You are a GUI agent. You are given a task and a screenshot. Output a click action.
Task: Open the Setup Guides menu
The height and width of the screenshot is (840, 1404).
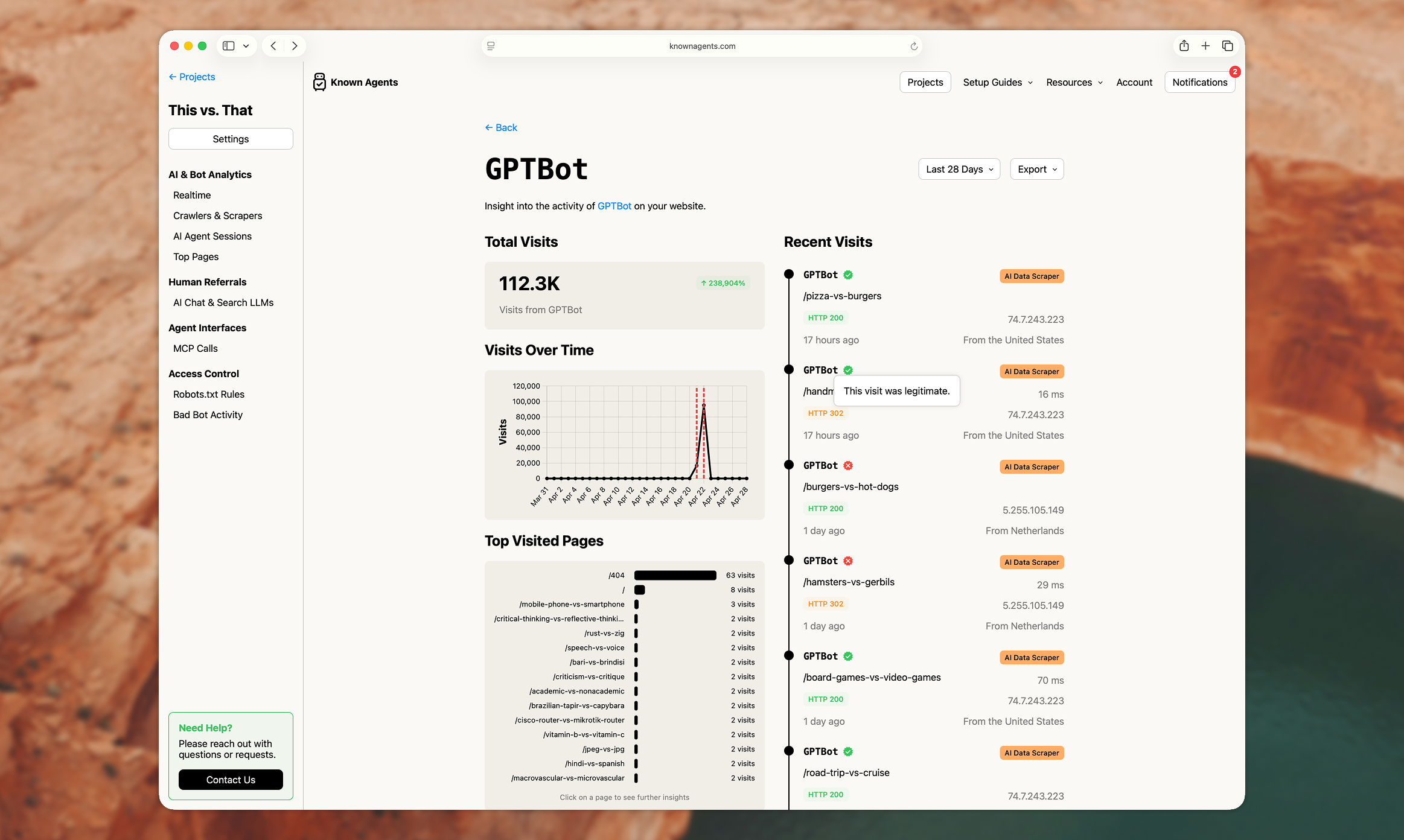click(x=997, y=83)
